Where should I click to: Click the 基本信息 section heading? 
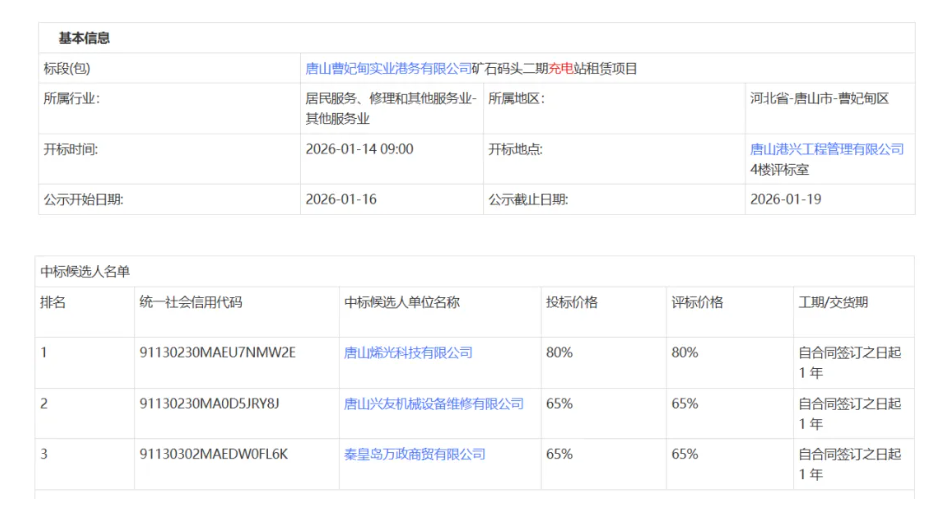[x=84, y=38]
